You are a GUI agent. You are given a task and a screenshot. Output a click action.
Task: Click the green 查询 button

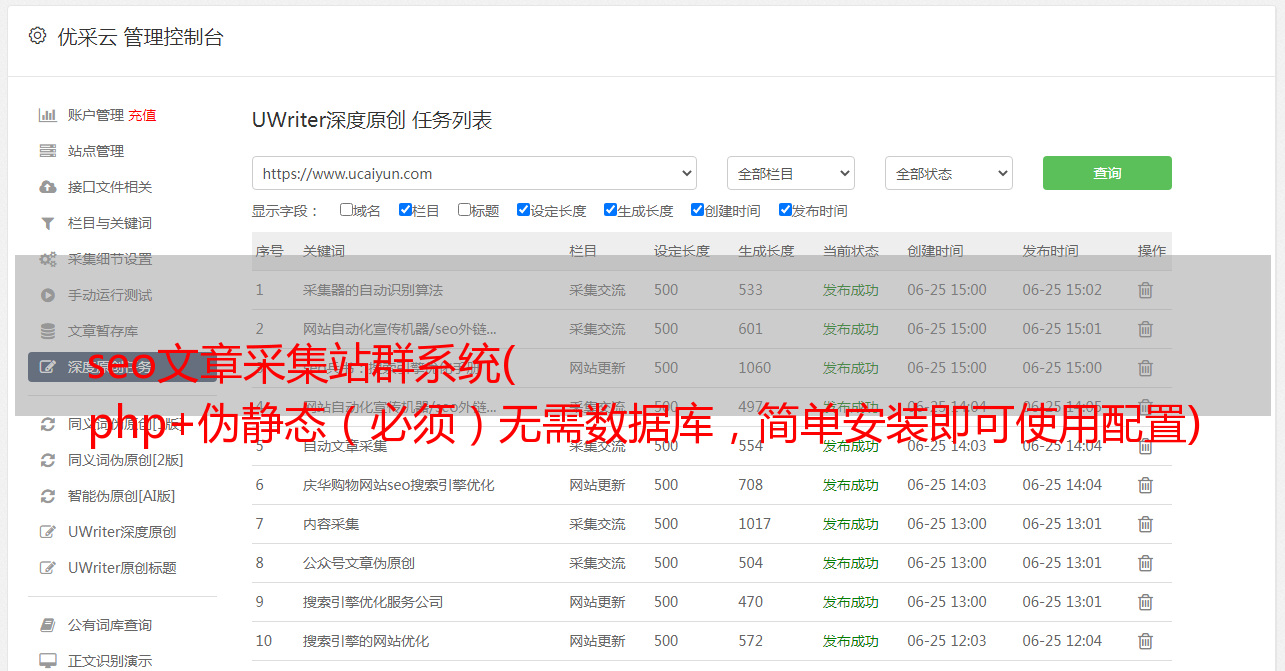click(x=1107, y=173)
